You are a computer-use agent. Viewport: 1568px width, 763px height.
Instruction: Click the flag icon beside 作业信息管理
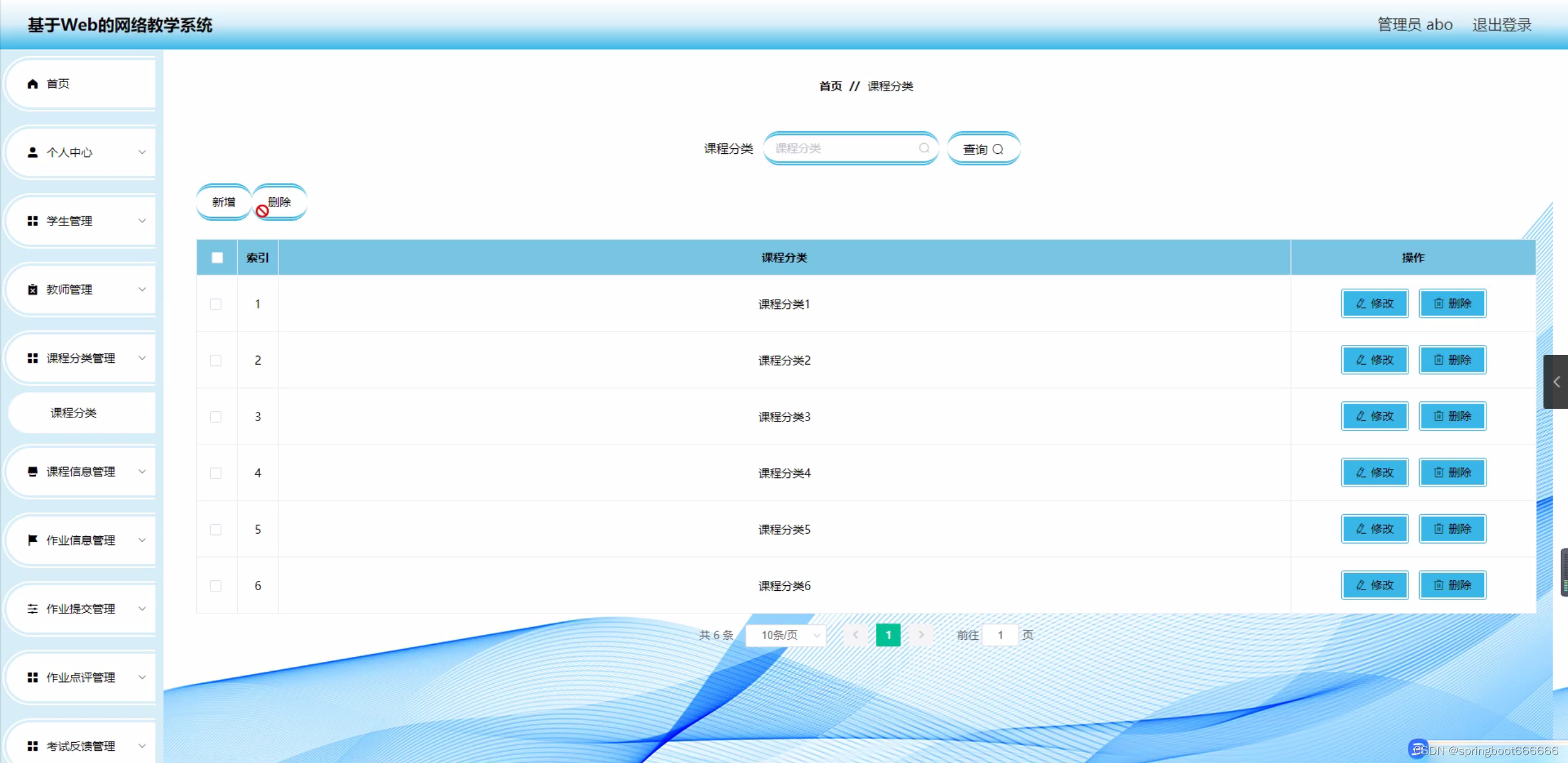tap(32, 540)
